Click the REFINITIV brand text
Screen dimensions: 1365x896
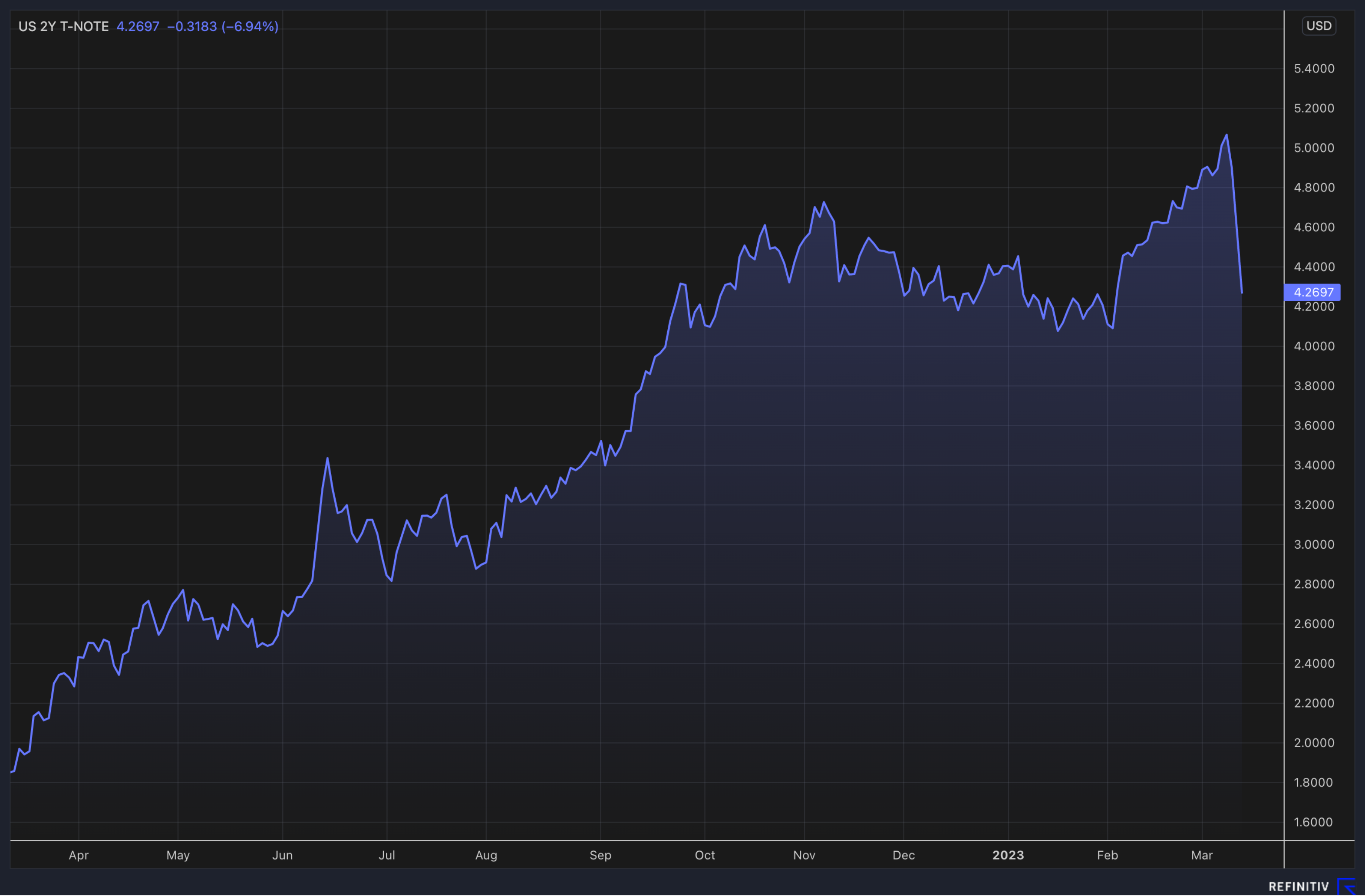click(x=1299, y=887)
